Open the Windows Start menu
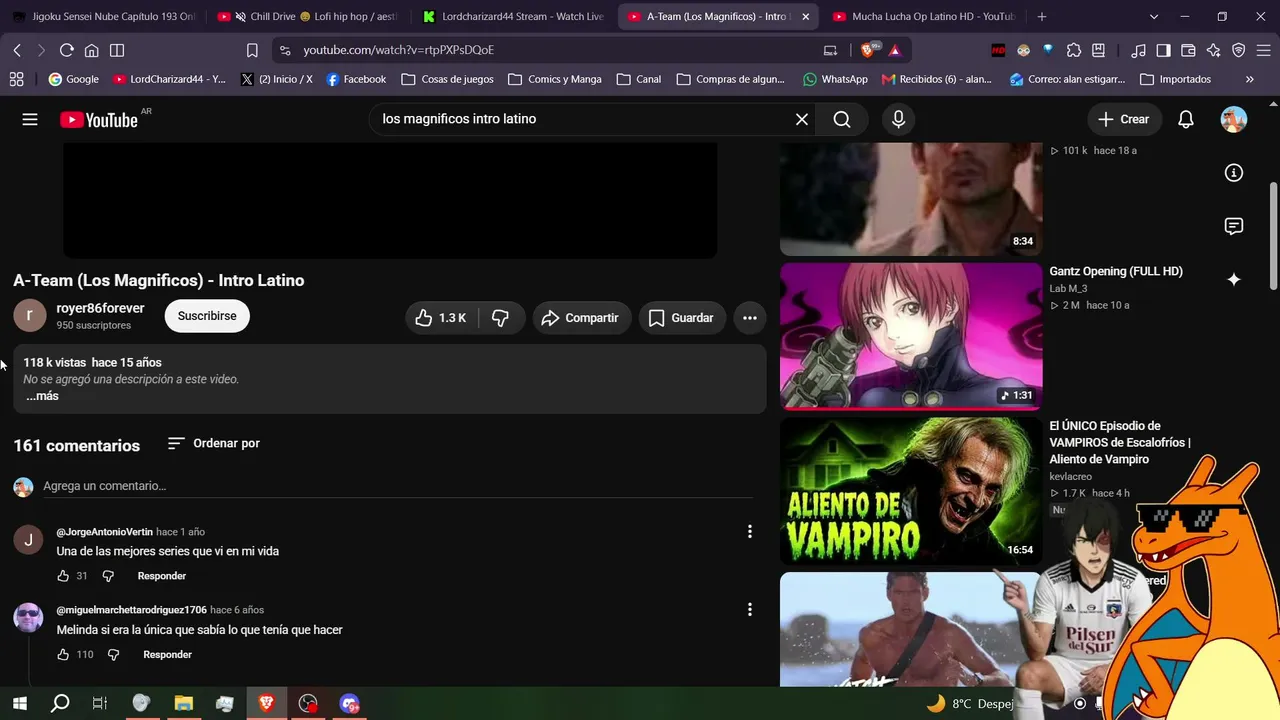Viewport: 1280px width, 720px height. (19, 704)
